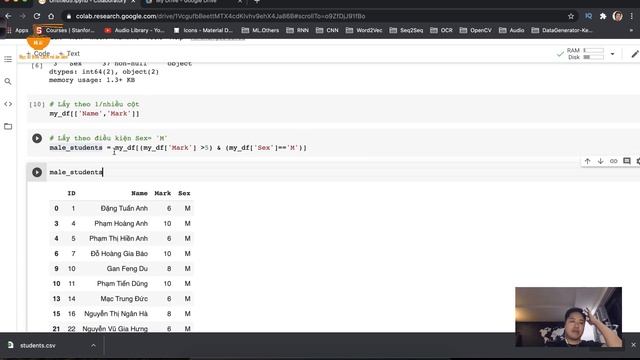Select the Gan Feng Du name cell

click(127, 269)
